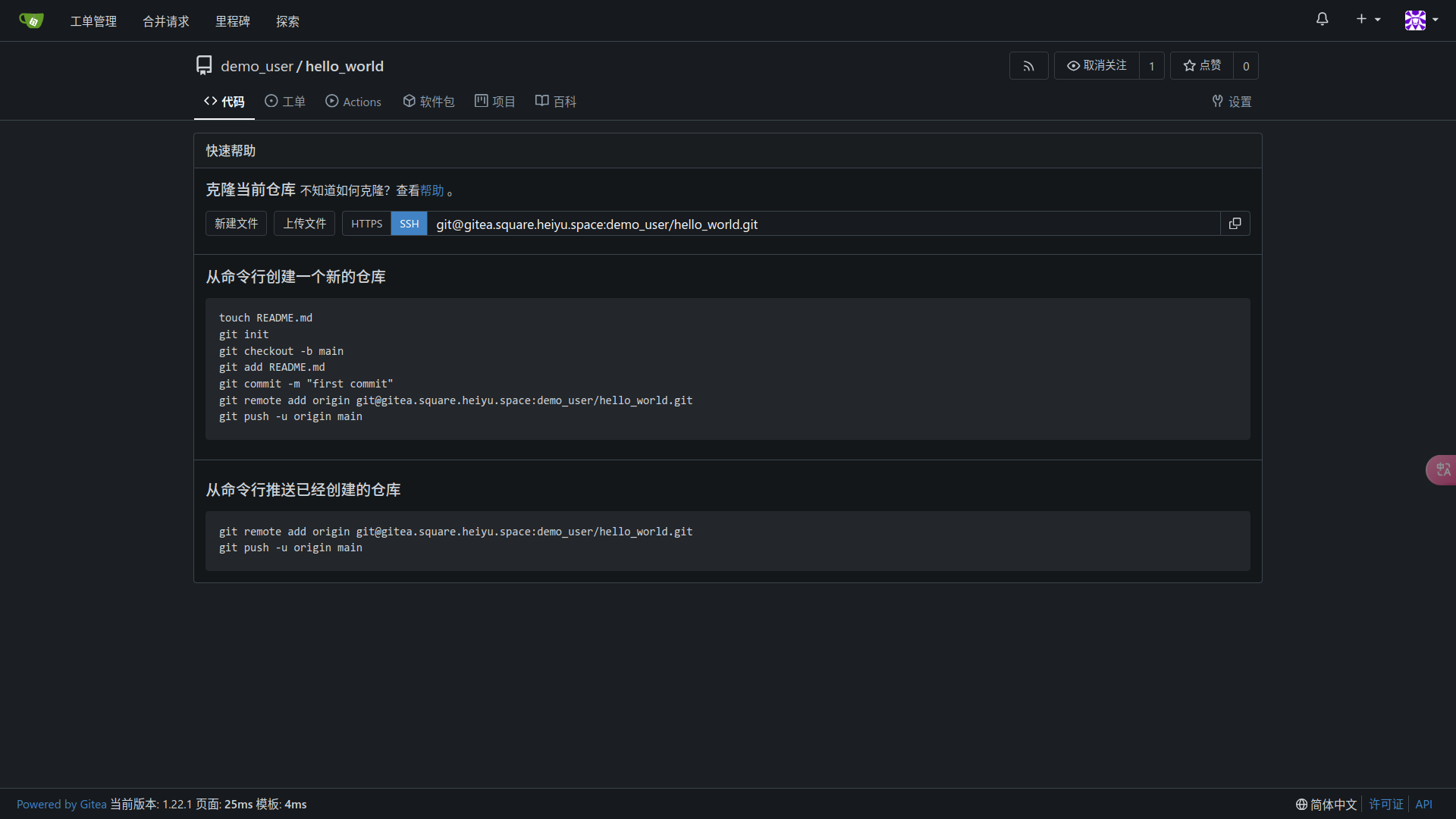Expand the plus create-new dropdown
The image size is (1456, 819).
click(x=1368, y=20)
